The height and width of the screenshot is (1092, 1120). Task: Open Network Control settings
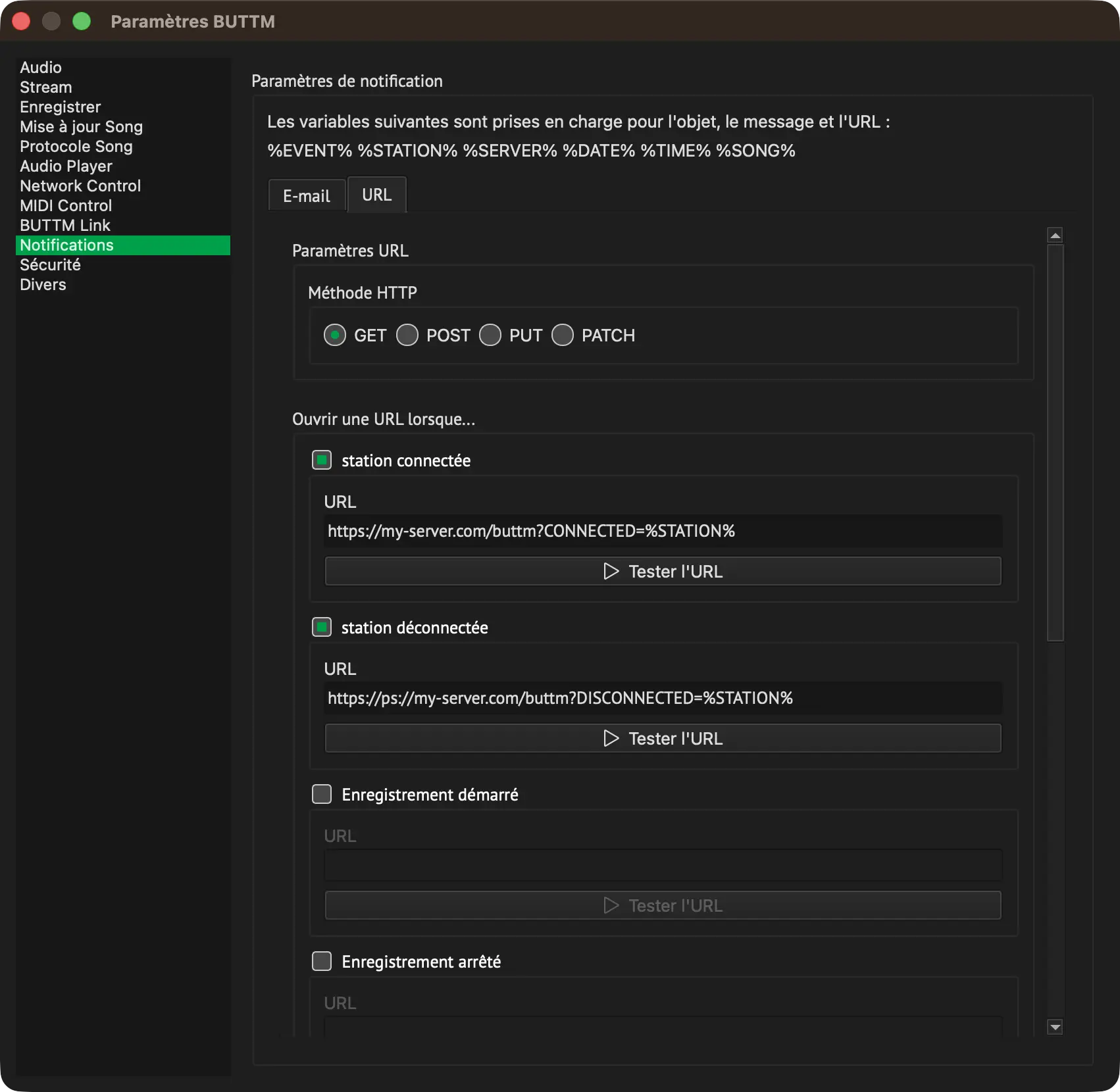122,186
